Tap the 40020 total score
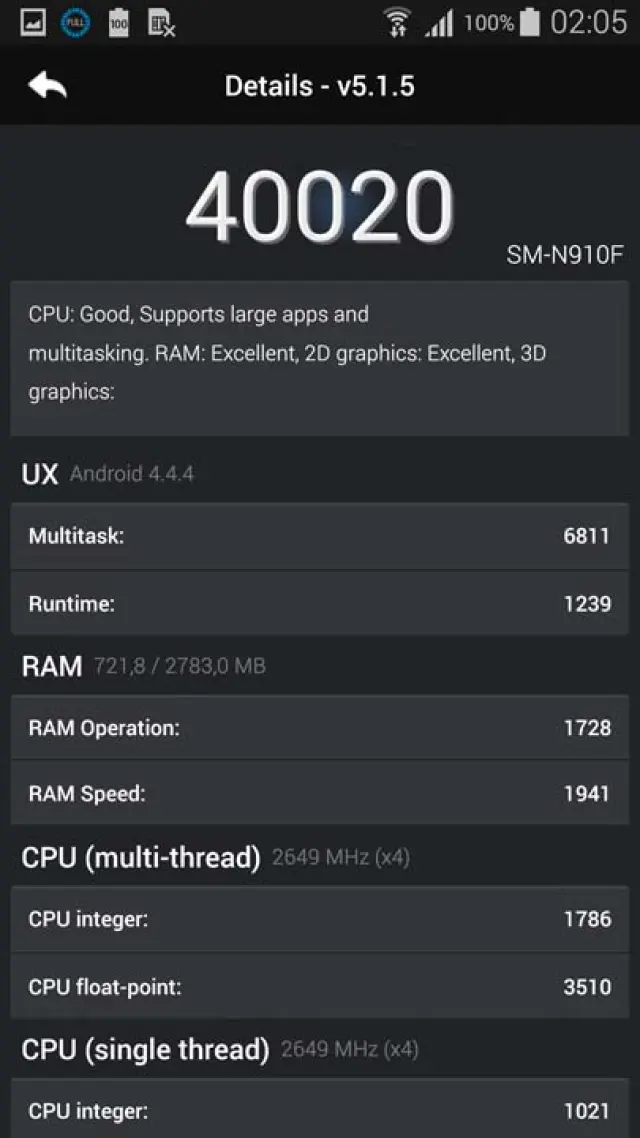The height and width of the screenshot is (1138, 640). pyautogui.click(x=320, y=208)
